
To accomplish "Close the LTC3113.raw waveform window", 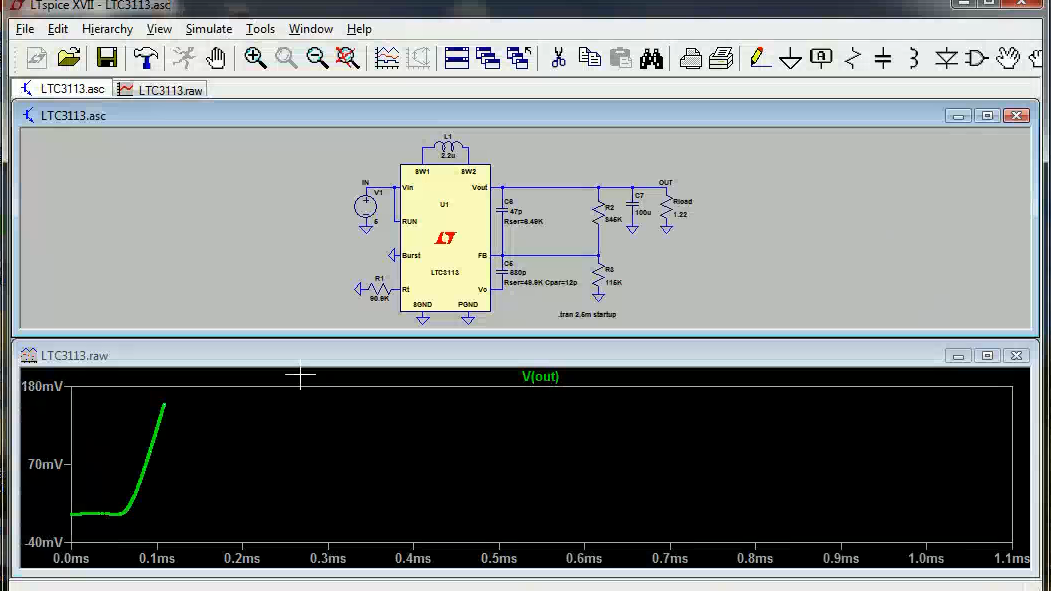I will point(1016,355).
